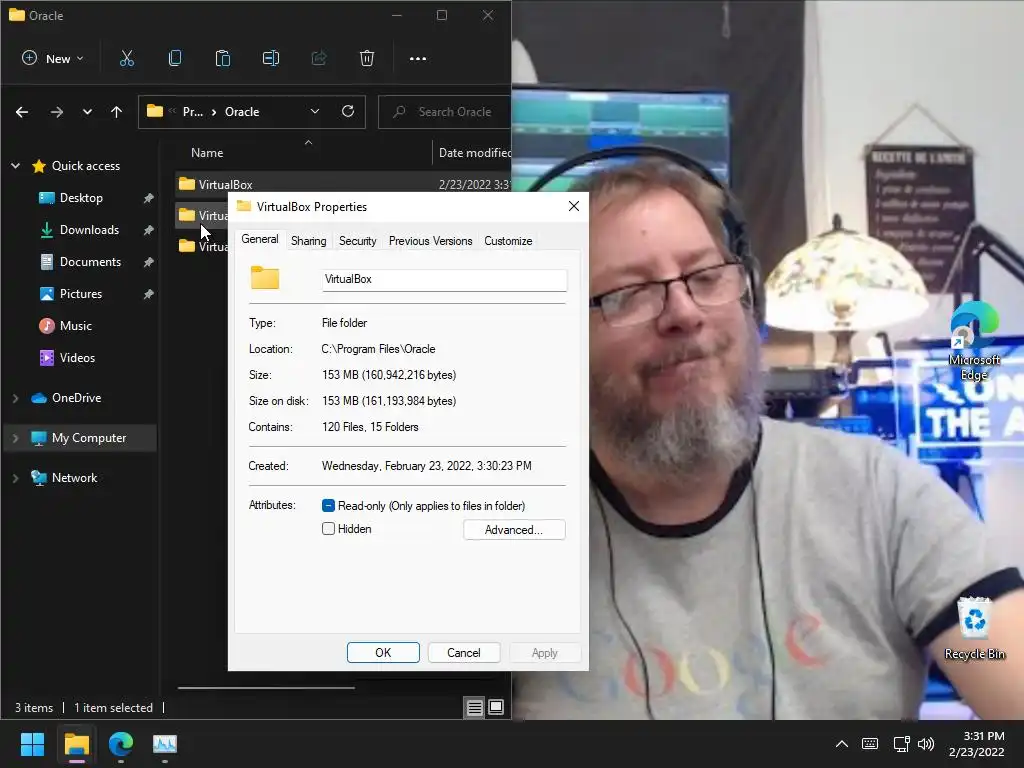
Task: Expand the address bar history dropdown
Action: (315, 112)
